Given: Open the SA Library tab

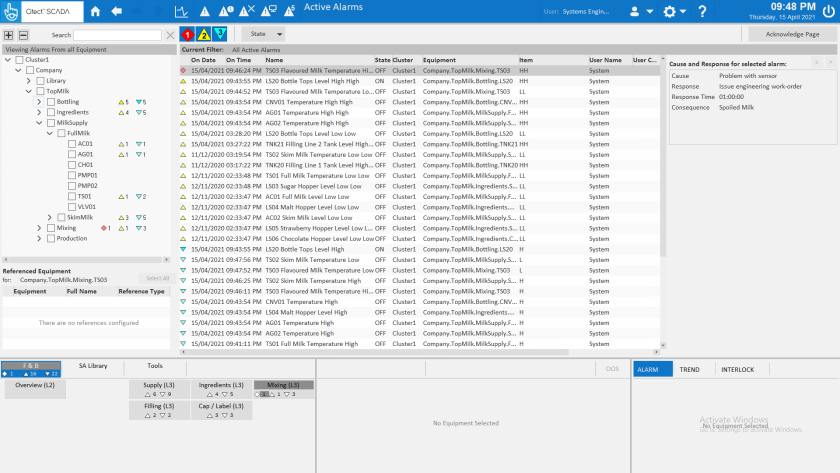Looking at the screenshot, I should [93, 366].
